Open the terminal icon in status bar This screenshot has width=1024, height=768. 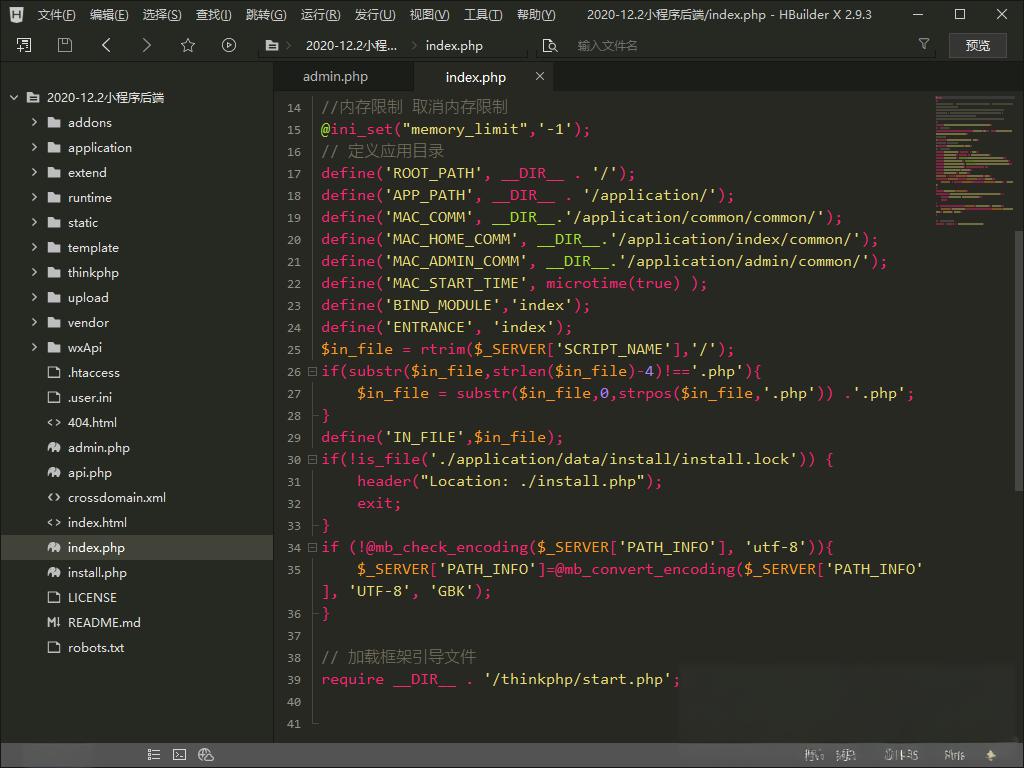coord(179,755)
